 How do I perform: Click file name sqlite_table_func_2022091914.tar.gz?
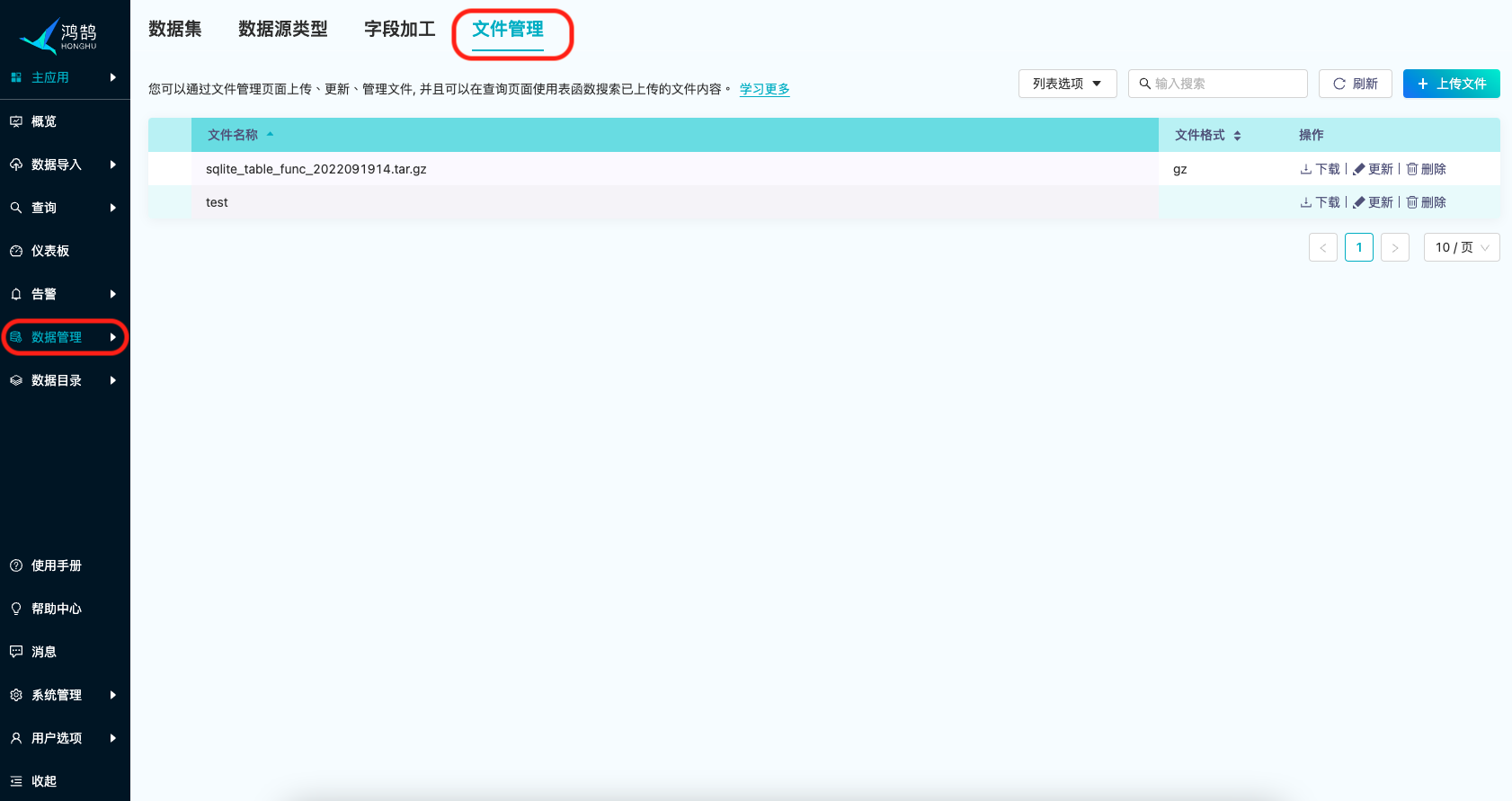(316, 169)
